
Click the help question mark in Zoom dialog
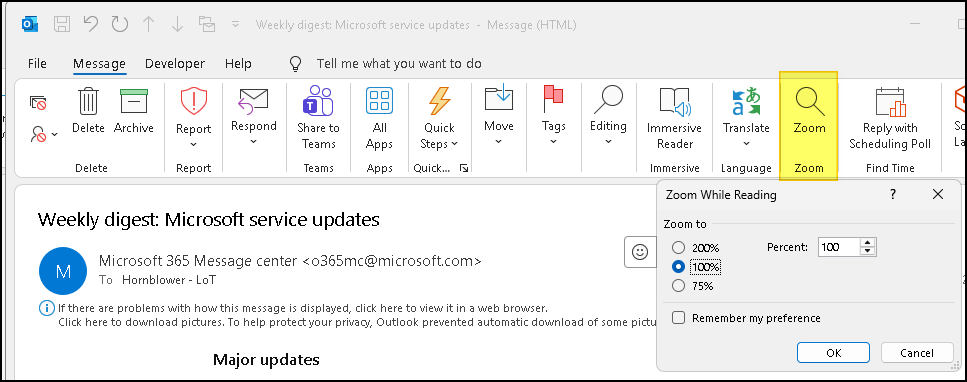click(892, 194)
